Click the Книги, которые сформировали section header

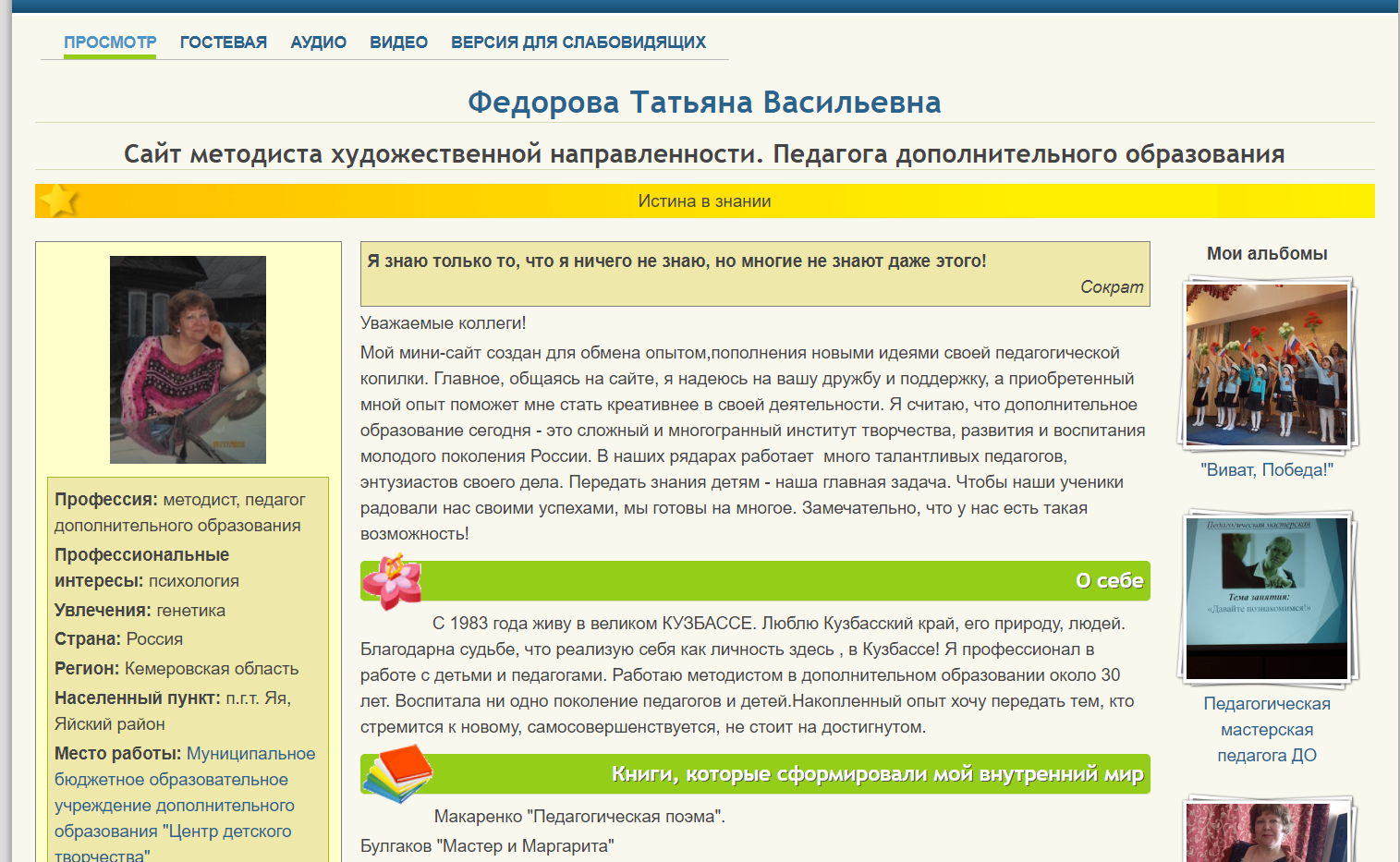pyautogui.click(x=755, y=774)
